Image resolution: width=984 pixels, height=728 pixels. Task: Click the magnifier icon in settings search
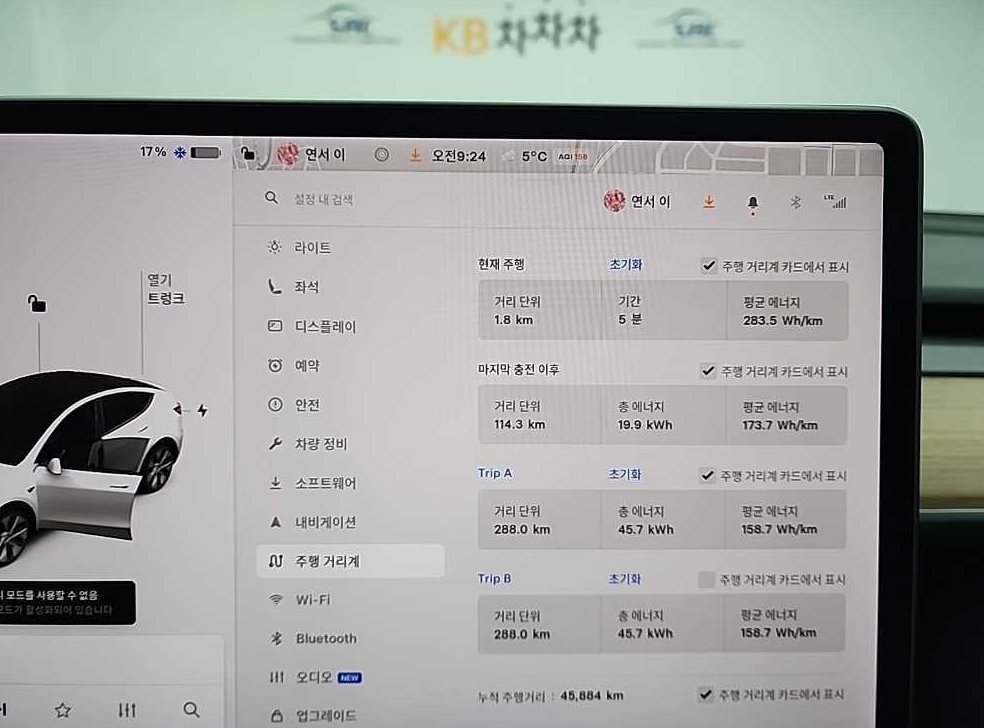[x=271, y=198]
